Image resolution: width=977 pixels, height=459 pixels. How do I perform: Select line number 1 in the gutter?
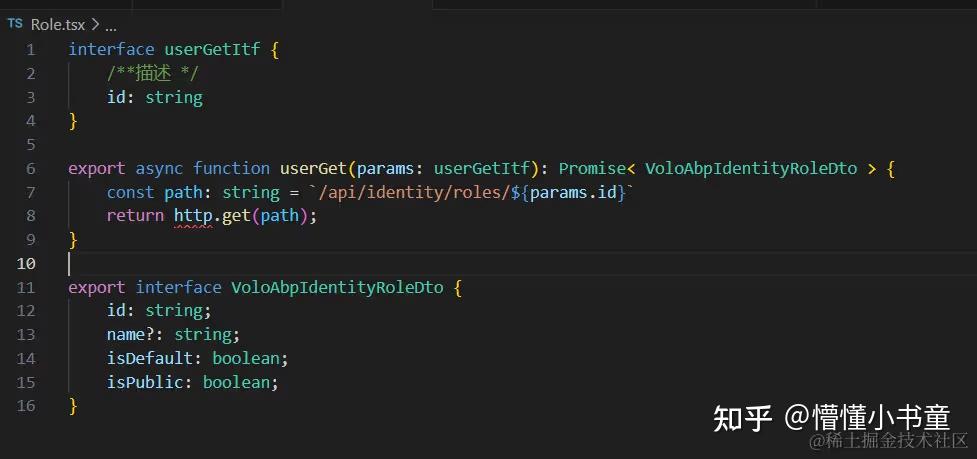tap(30, 50)
